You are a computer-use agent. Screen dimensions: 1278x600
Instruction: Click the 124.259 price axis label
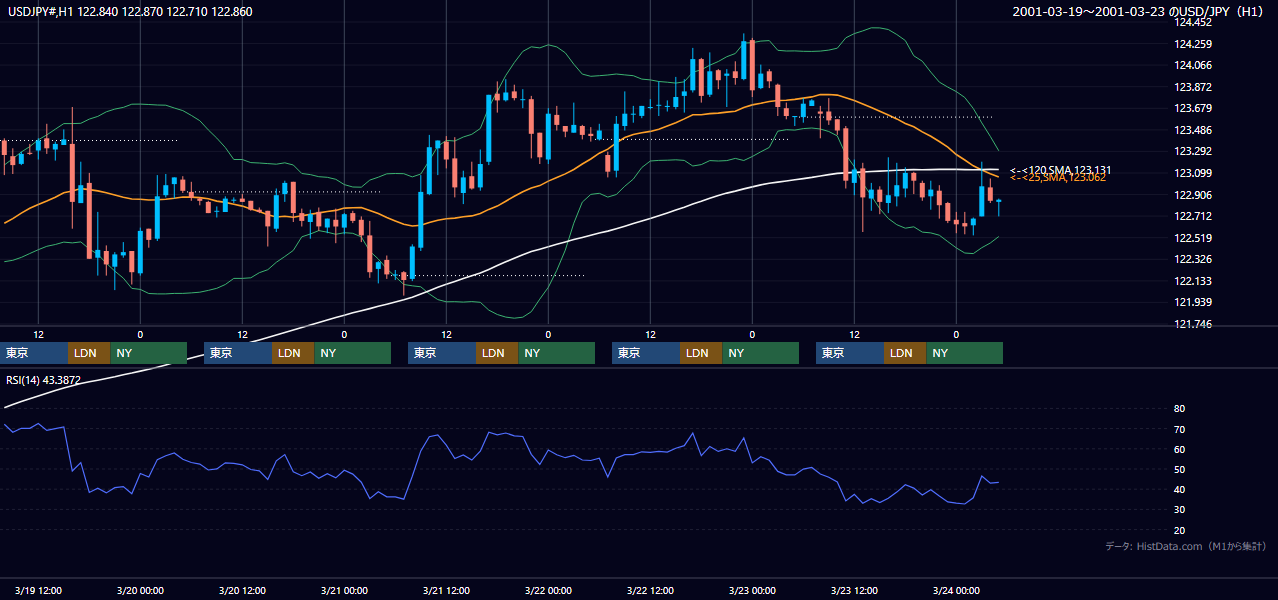pyautogui.click(x=1194, y=44)
